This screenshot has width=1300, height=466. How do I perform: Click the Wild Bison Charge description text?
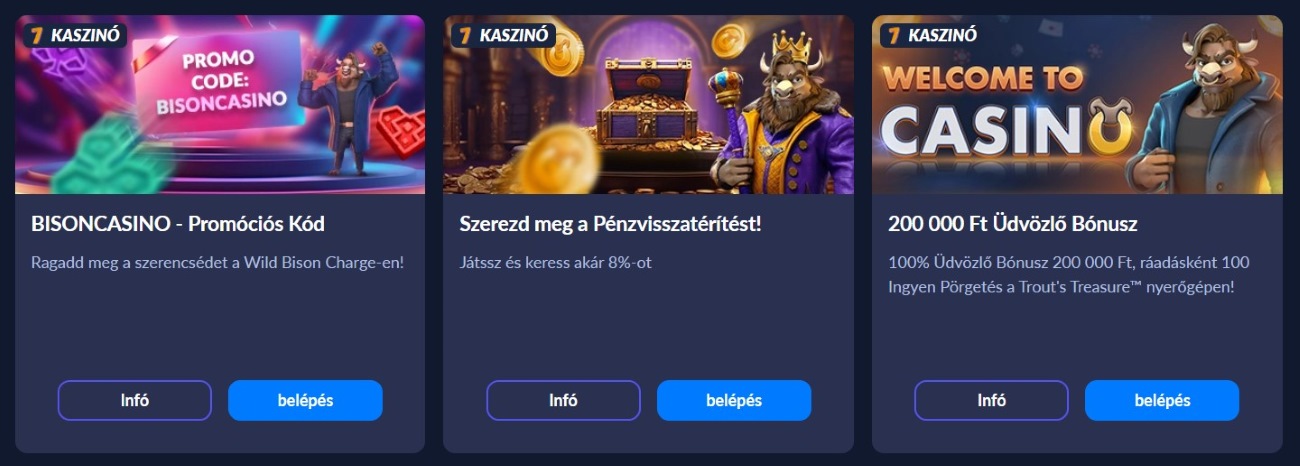(x=217, y=263)
